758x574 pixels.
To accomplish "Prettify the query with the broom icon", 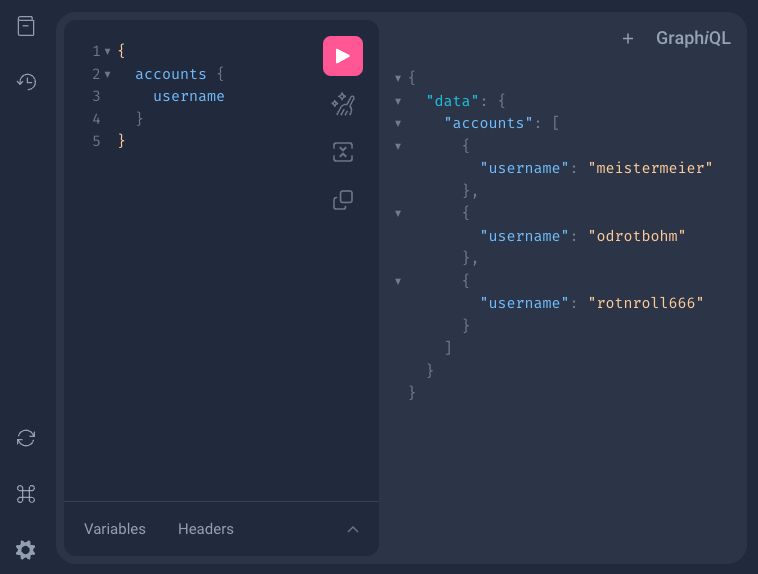I will pos(343,104).
